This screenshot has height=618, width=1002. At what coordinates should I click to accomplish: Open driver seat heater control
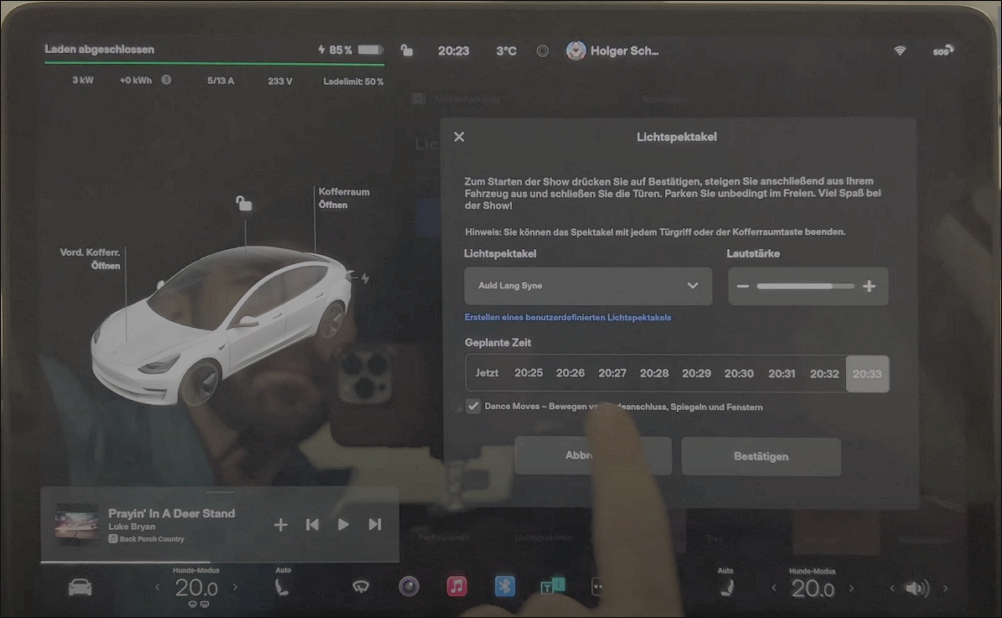[x=282, y=587]
